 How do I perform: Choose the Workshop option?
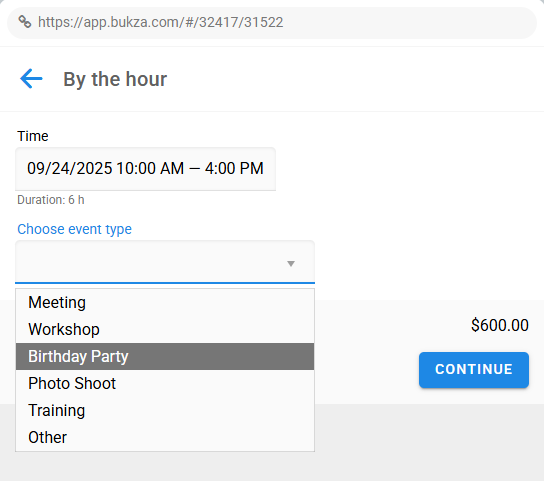click(x=165, y=329)
